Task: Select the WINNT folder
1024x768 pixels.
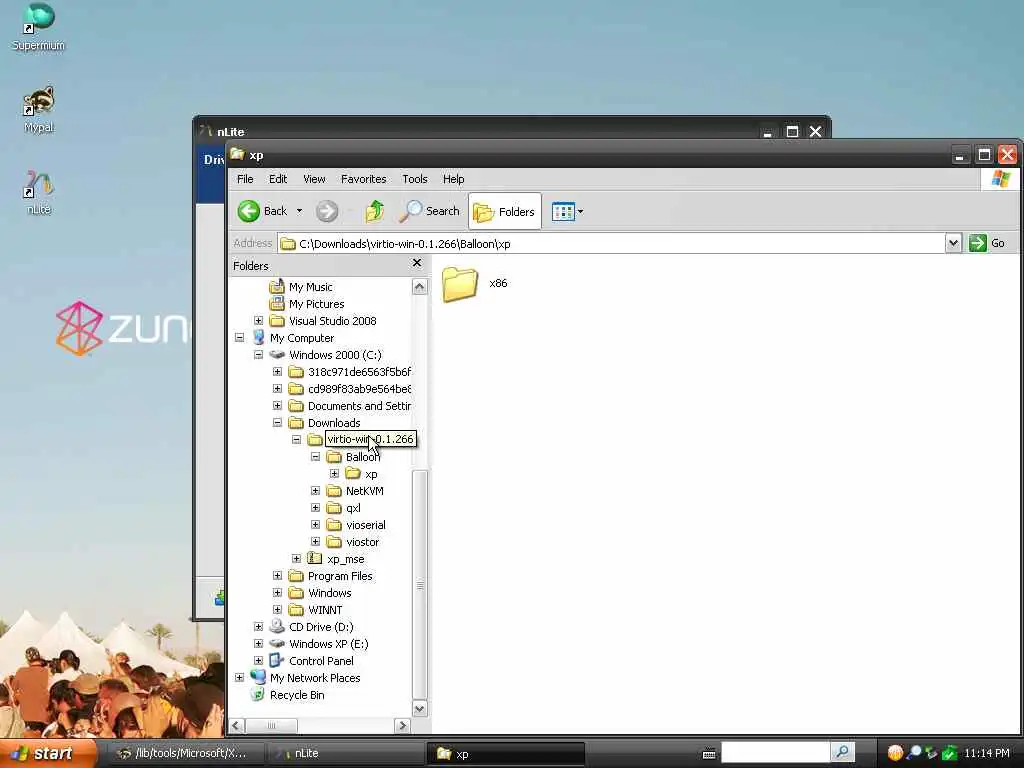Action: [x=325, y=610]
